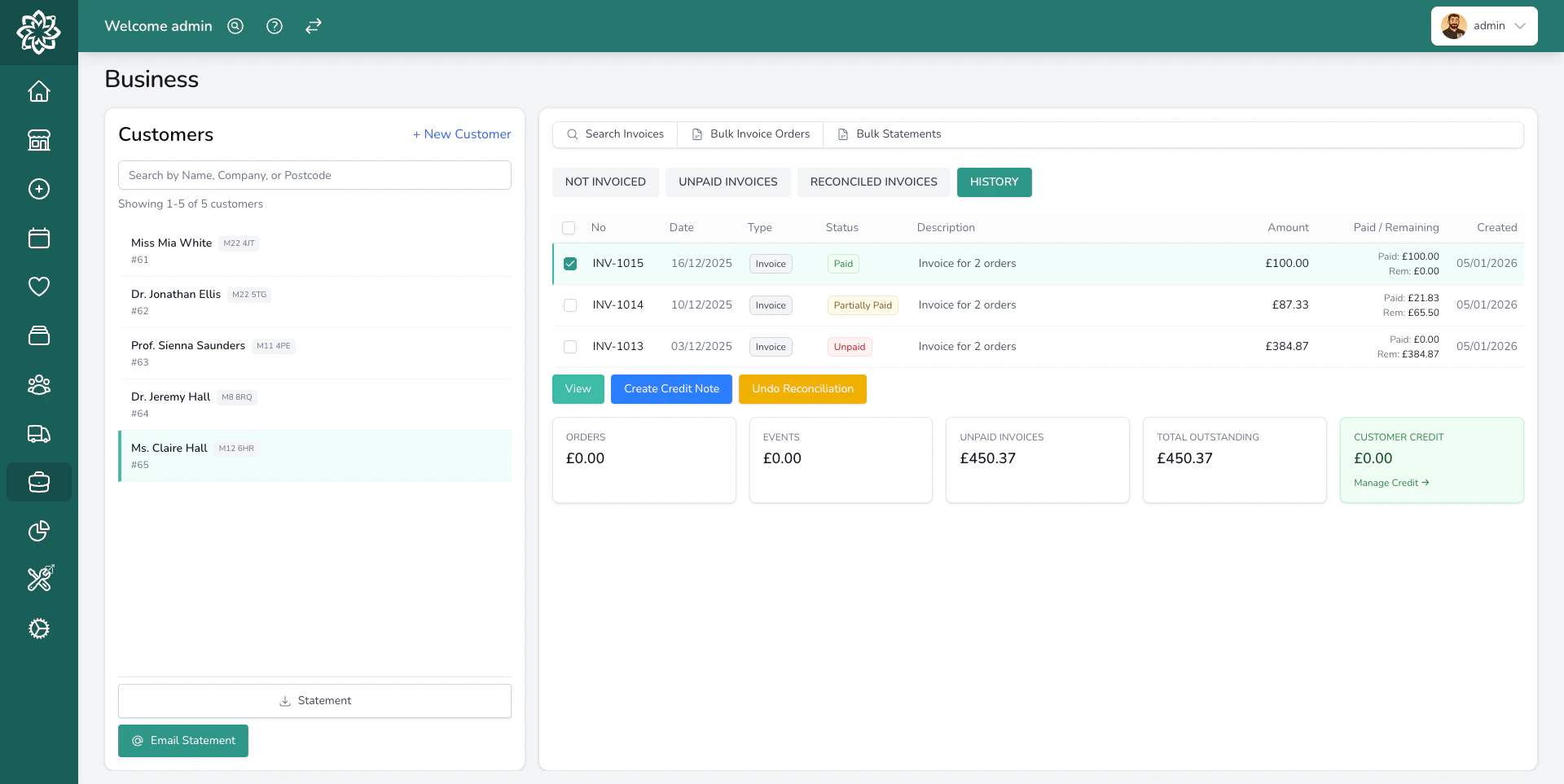Click the Create Credit Note button
The image size is (1564, 784).
(670, 388)
